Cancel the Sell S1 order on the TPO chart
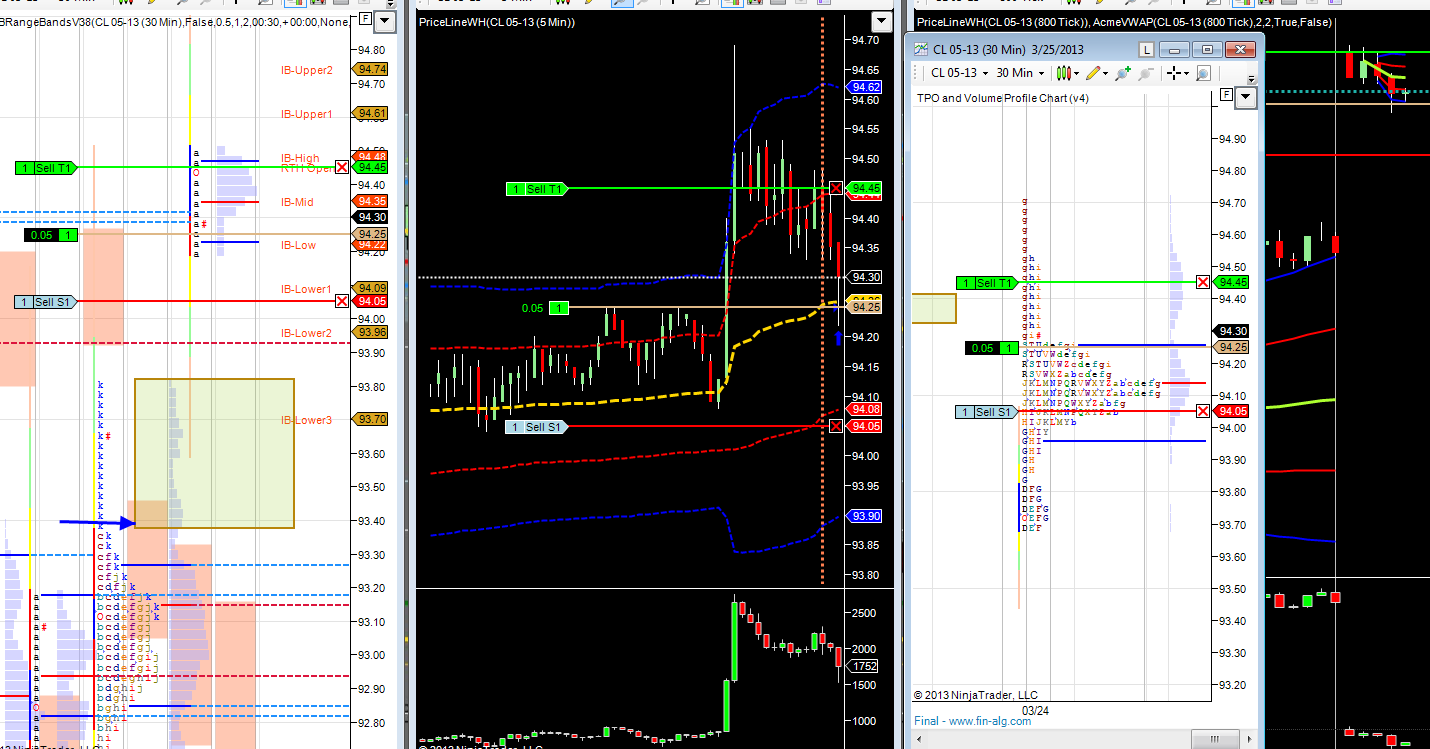This screenshot has width=1430, height=749. (x=1203, y=411)
